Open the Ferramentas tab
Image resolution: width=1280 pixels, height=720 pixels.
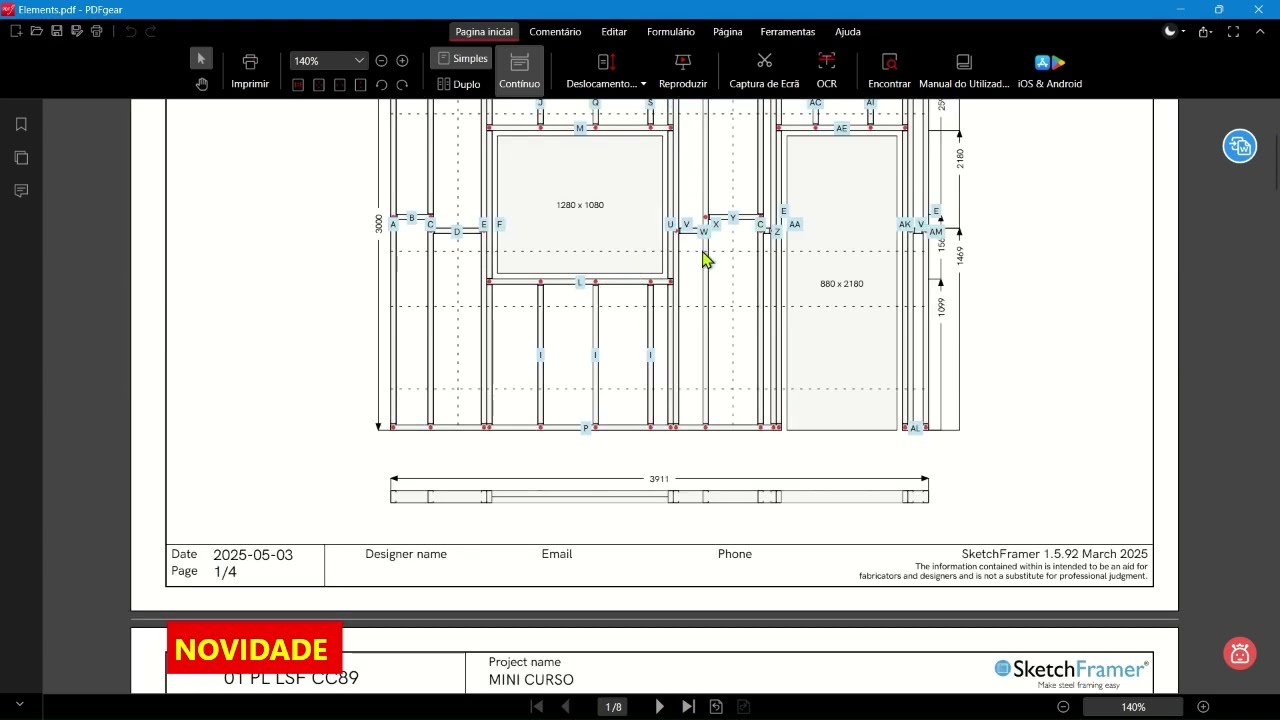(x=788, y=32)
